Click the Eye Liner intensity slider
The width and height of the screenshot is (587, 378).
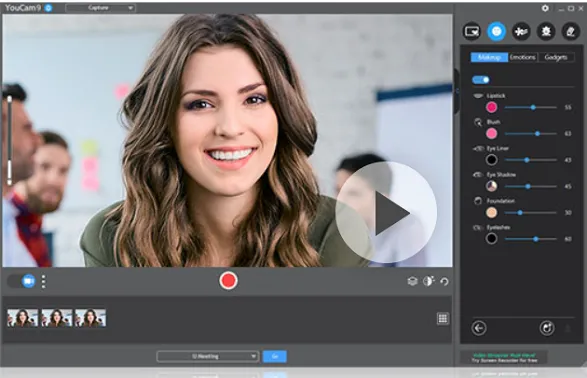(x=530, y=160)
